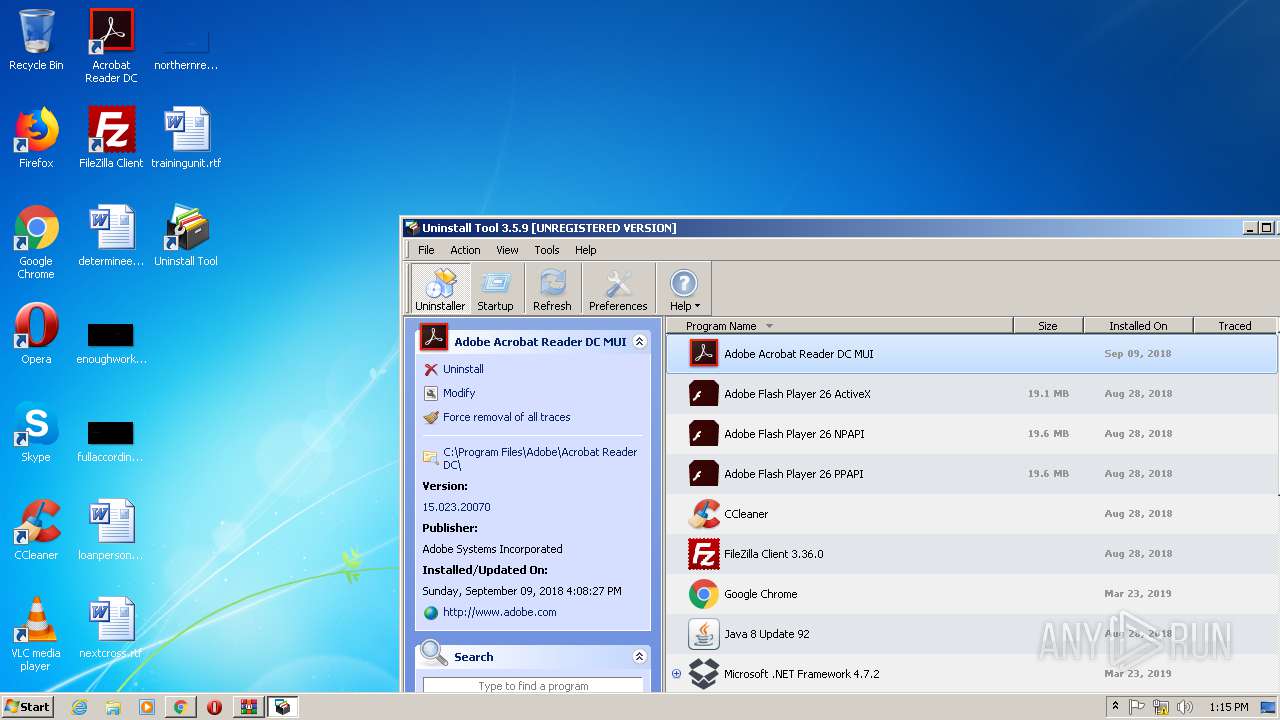
Task: Open Google Chrome desktop shortcut
Action: (36, 242)
